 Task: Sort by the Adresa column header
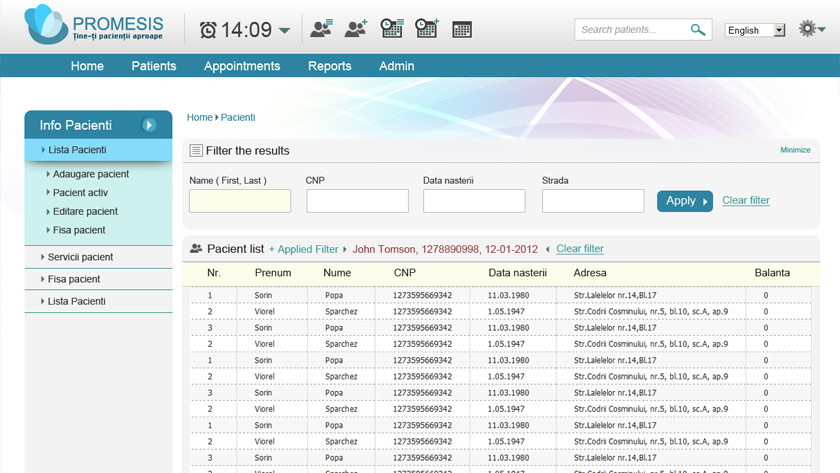coord(590,273)
